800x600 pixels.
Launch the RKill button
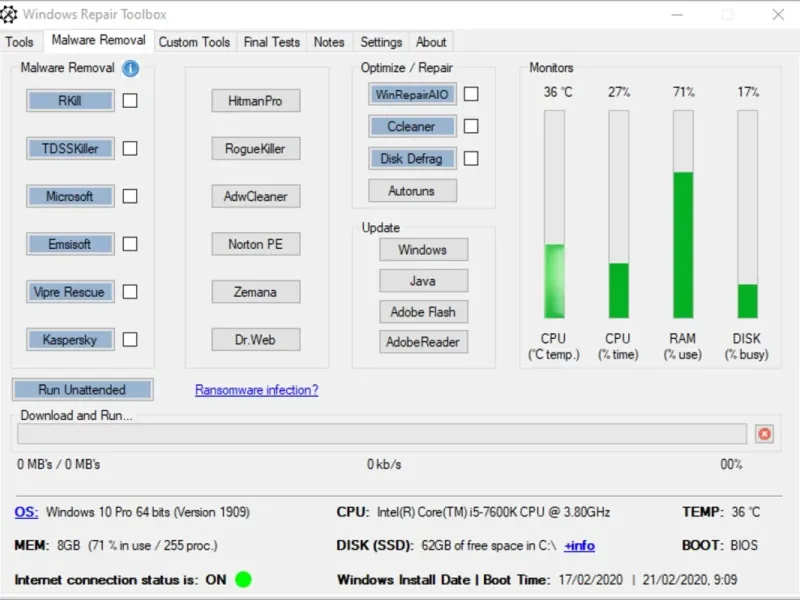coord(70,101)
